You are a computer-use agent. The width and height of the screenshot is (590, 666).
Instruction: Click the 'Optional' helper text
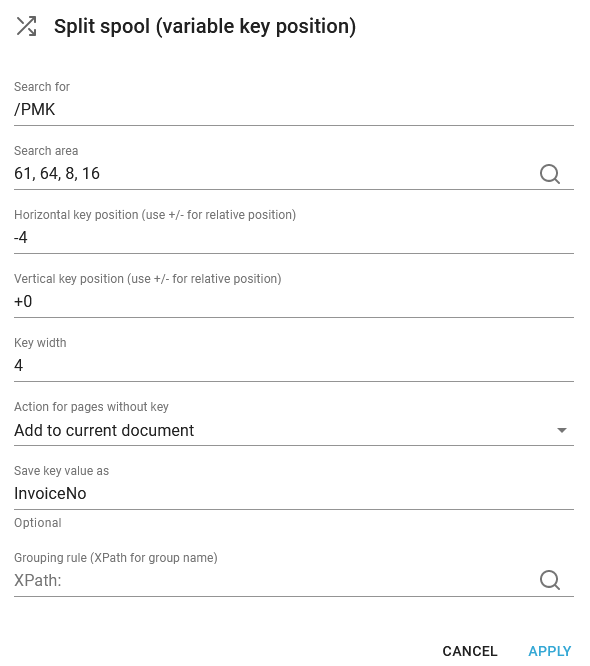38,523
